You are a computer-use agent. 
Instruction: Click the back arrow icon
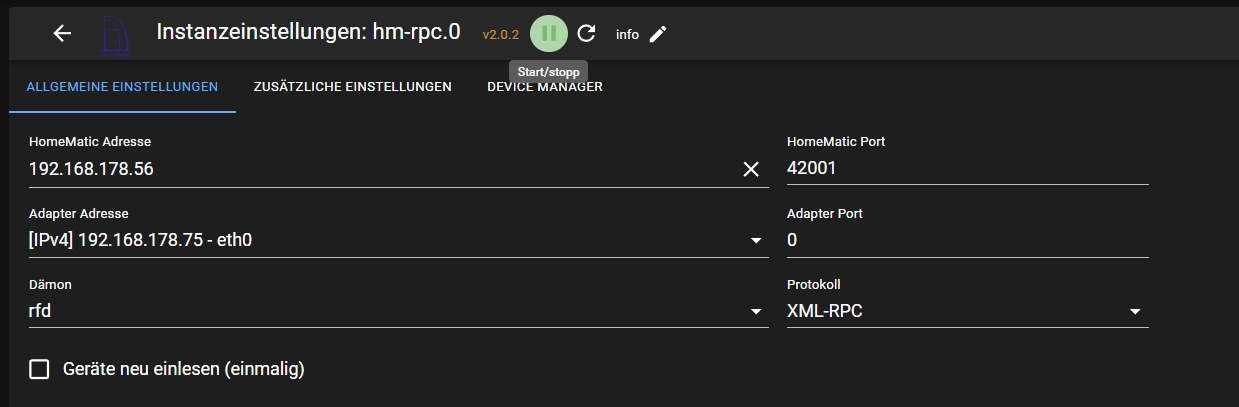pyautogui.click(x=62, y=33)
